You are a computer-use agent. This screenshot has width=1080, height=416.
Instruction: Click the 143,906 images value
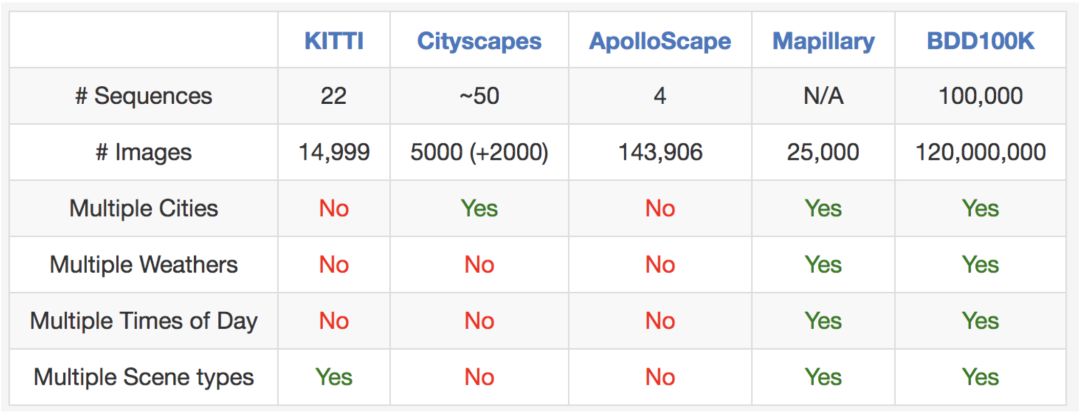pos(660,152)
